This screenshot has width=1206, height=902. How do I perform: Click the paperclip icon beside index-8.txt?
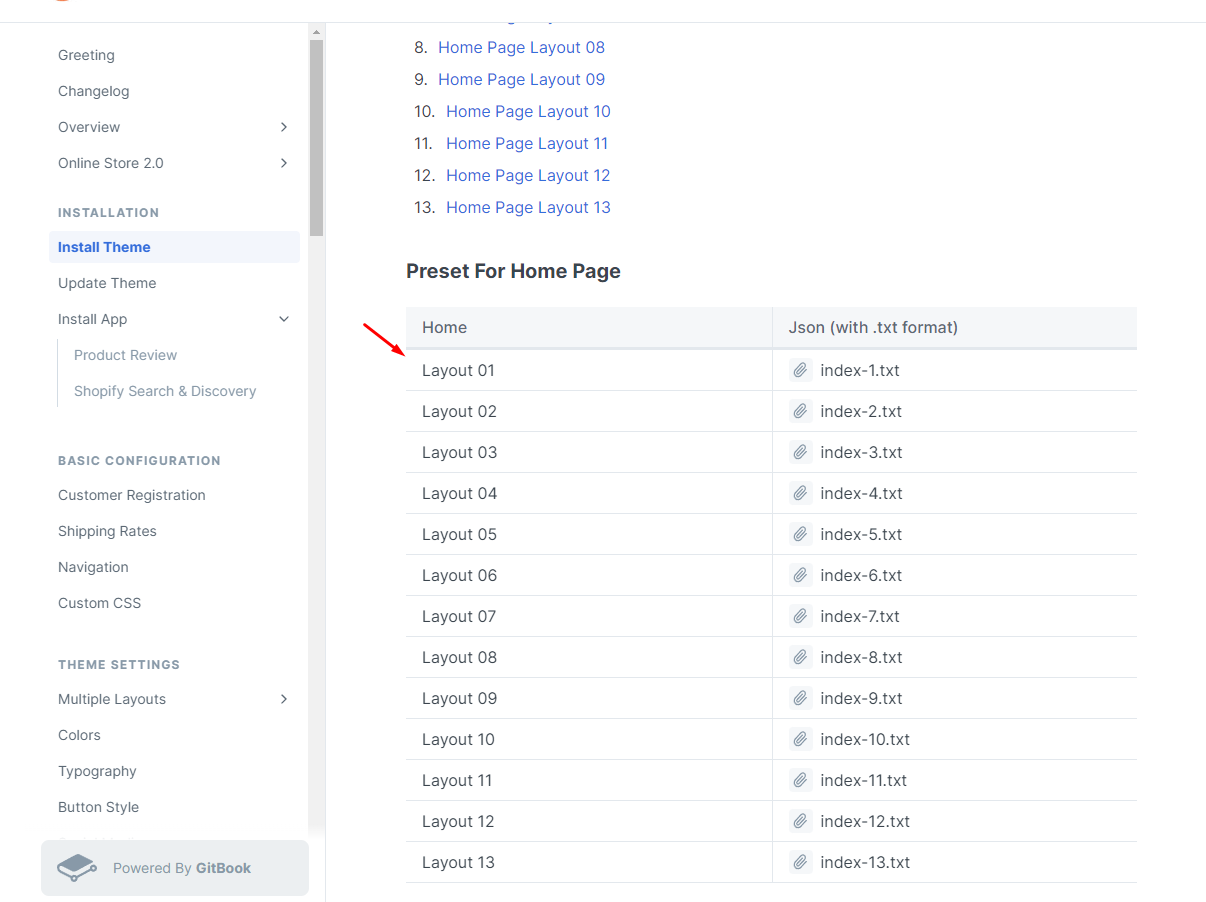click(800, 657)
